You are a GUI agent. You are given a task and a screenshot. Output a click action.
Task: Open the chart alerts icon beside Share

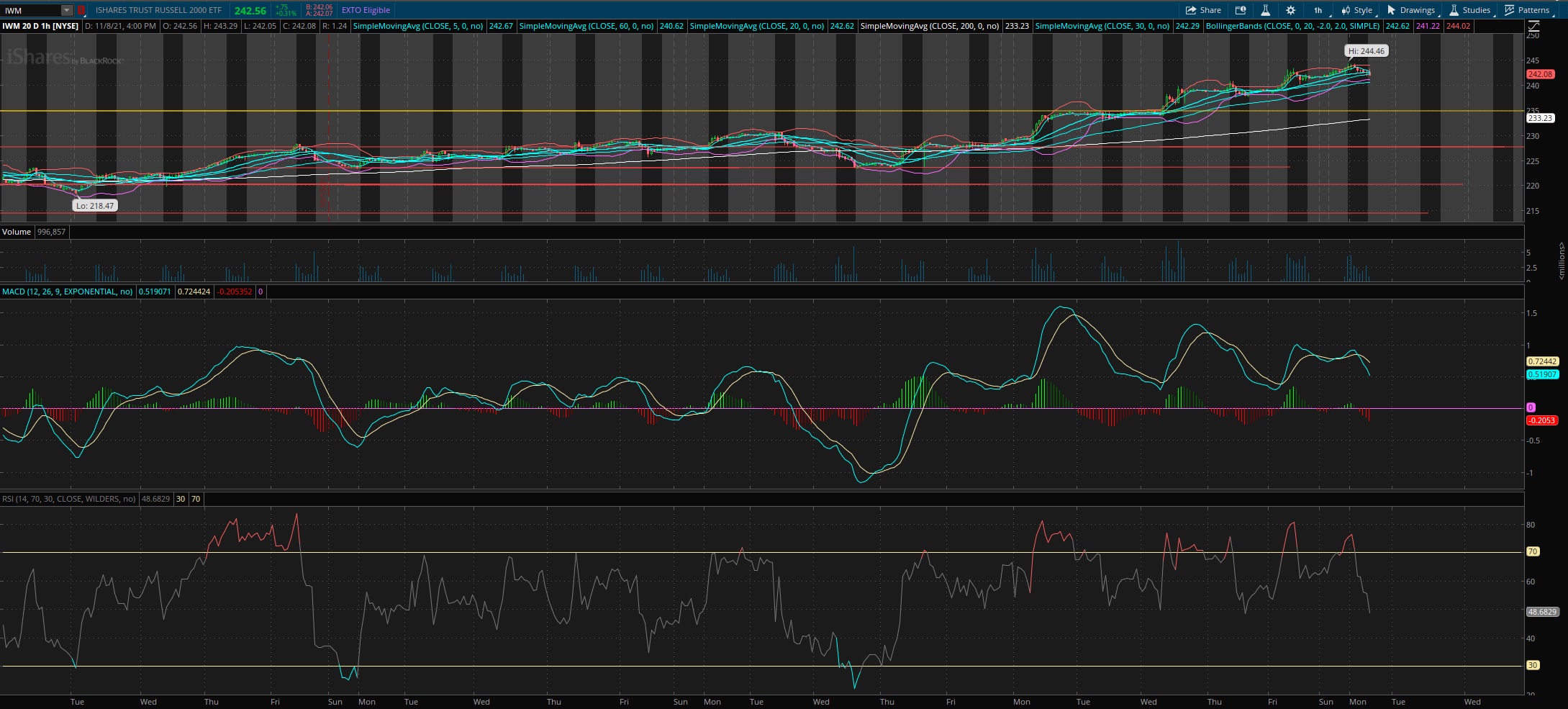(x=1241, y=10)
